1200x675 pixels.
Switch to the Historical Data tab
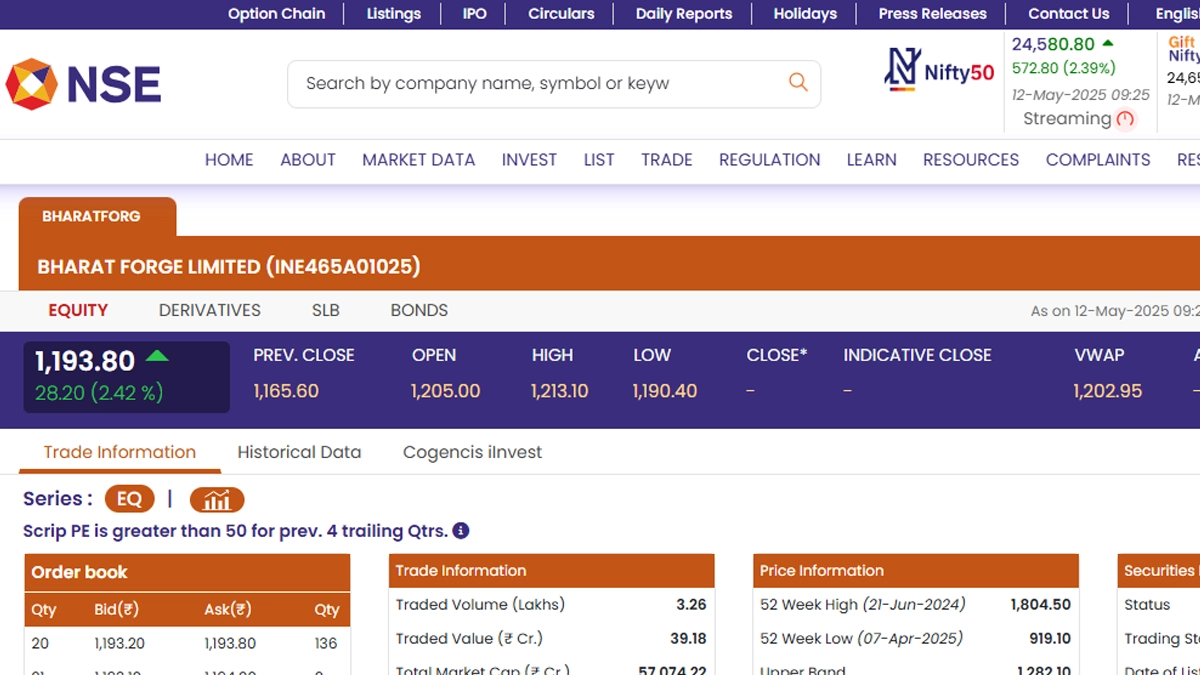tap(299, 452)
